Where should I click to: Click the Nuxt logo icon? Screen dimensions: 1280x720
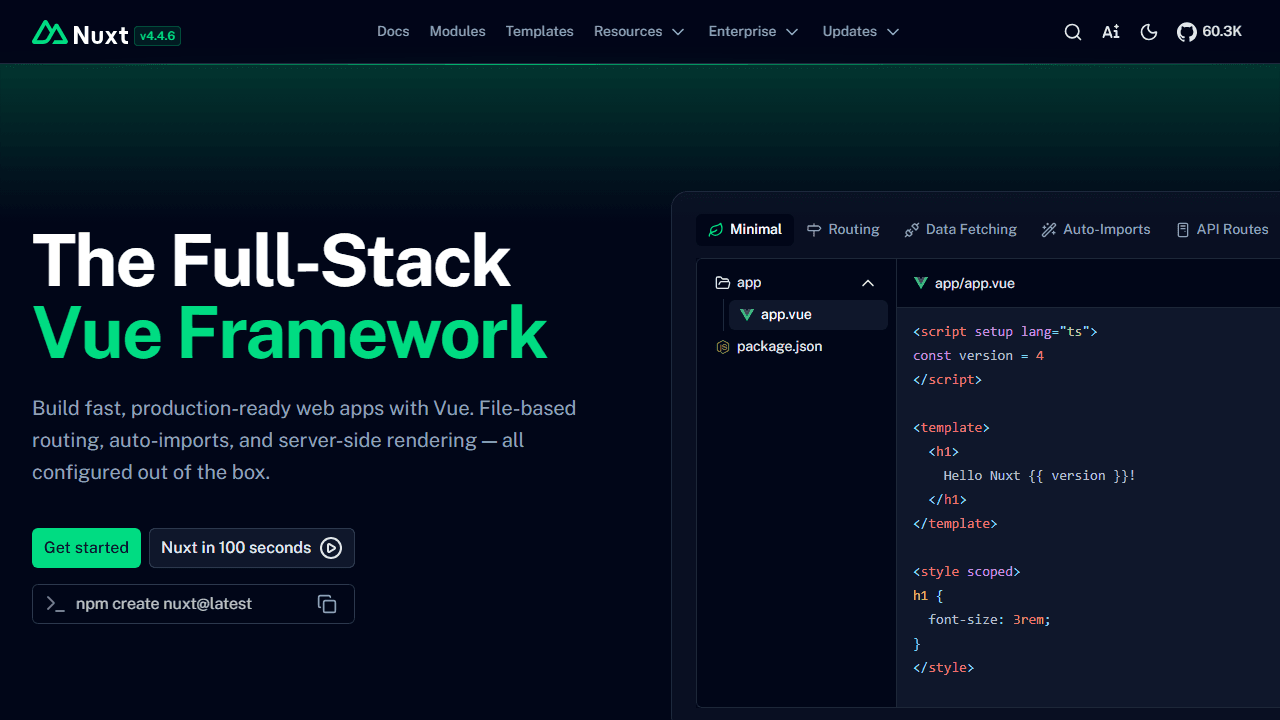click(49, 33)
